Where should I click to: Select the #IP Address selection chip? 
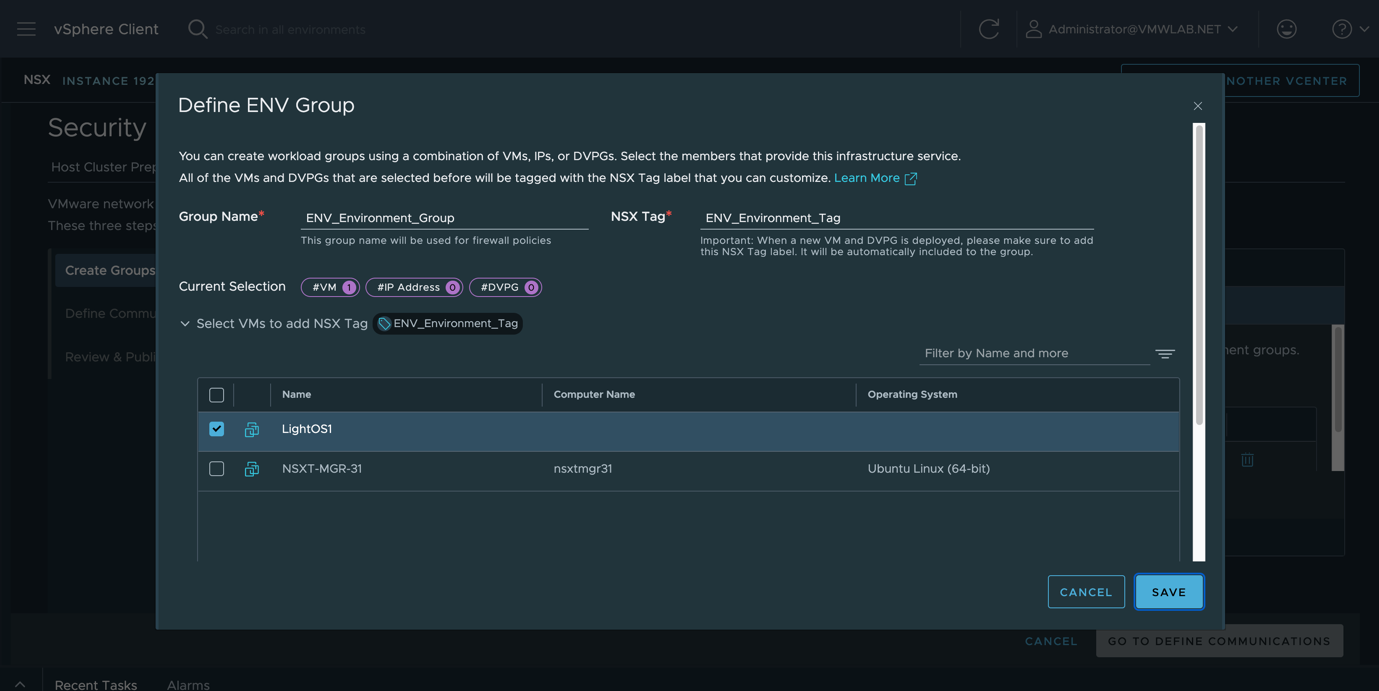click(x=414, y=287)
